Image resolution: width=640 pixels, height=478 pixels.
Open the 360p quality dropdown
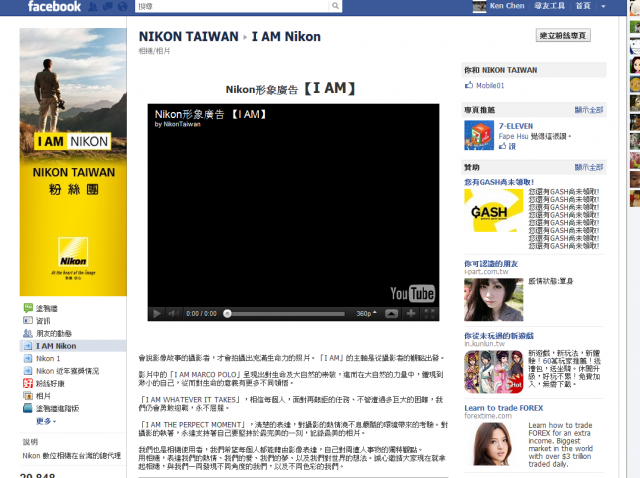(x=366, y=313)
